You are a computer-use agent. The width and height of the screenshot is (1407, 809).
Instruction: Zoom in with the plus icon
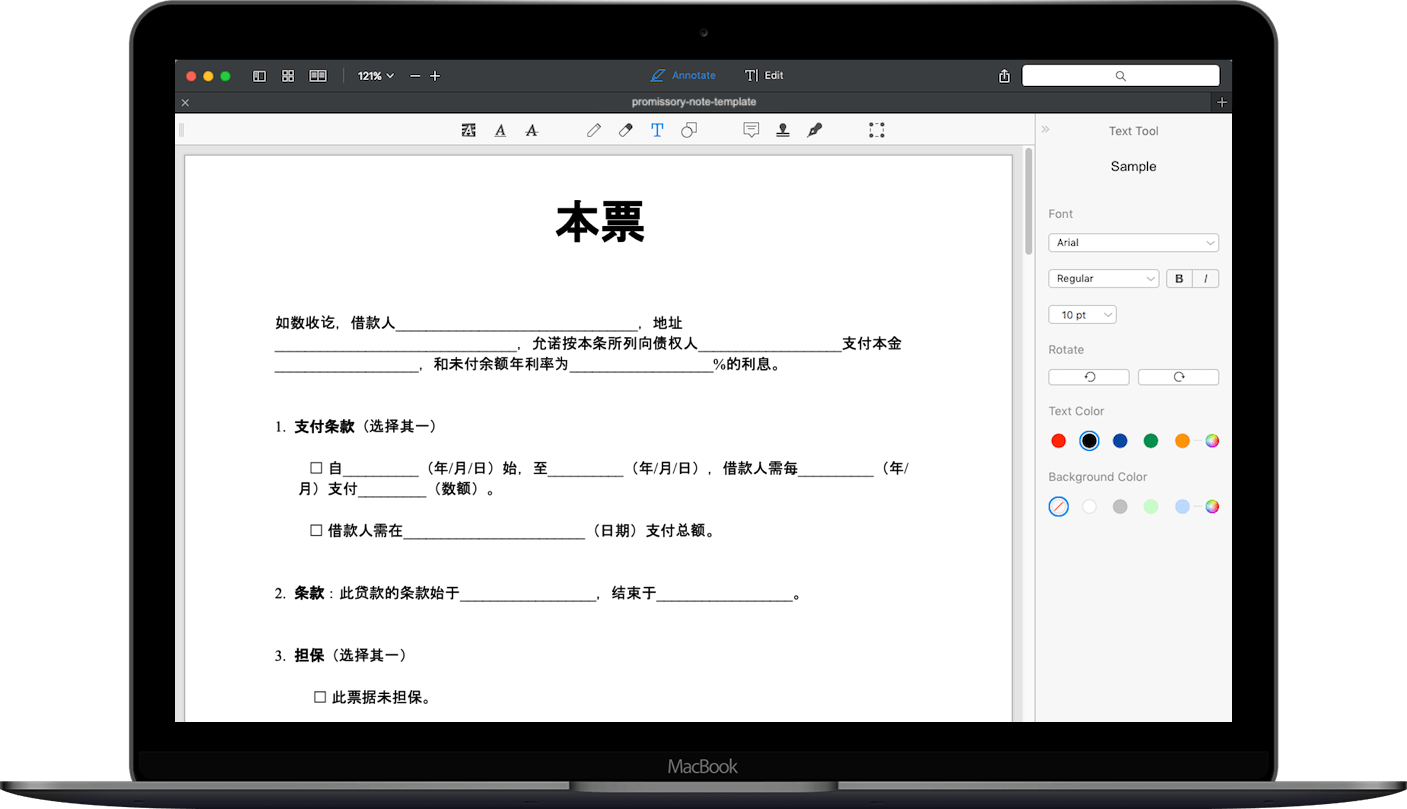point(435,76)
